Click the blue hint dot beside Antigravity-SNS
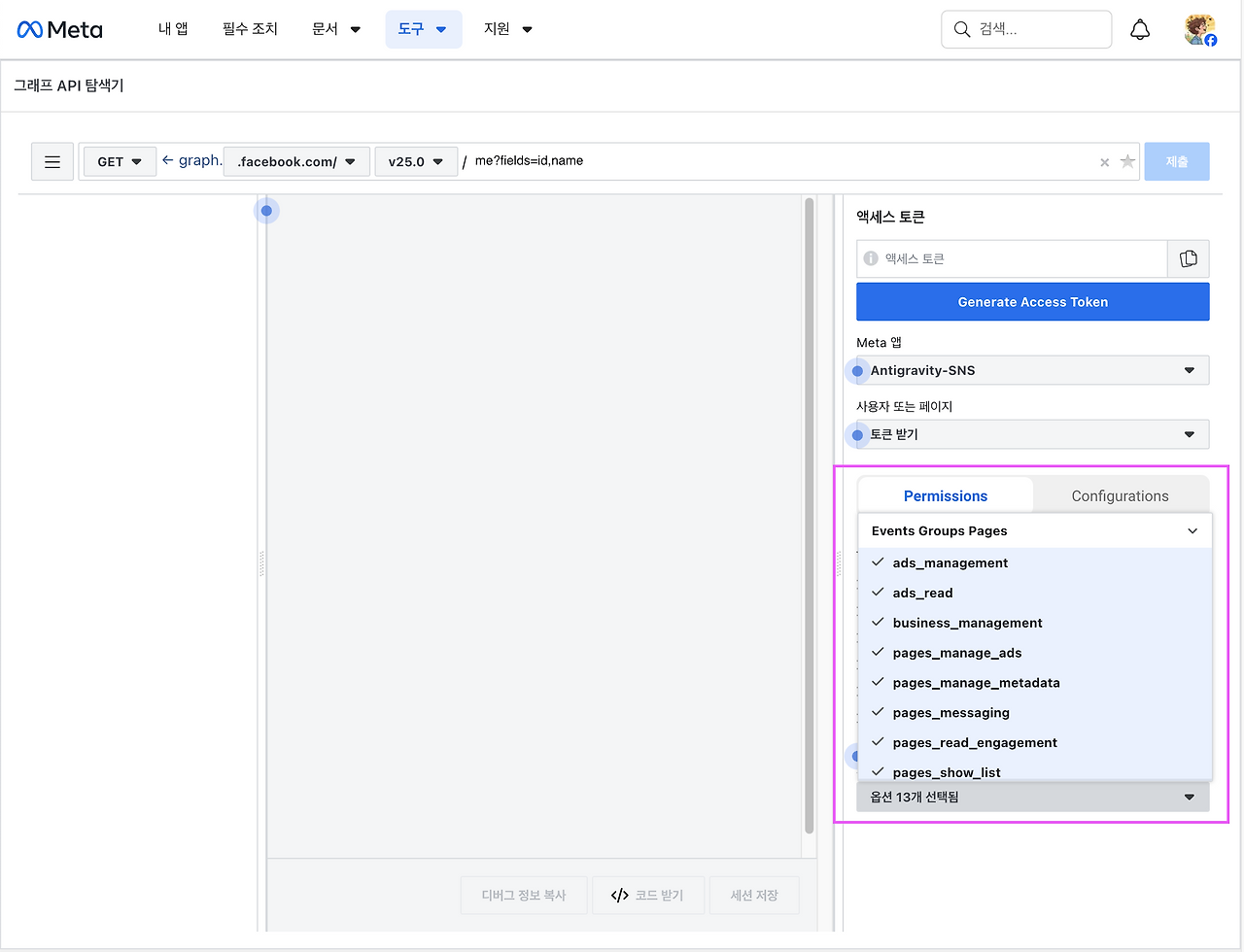Screen dimensions: 1244x952 tap(857, 371)
